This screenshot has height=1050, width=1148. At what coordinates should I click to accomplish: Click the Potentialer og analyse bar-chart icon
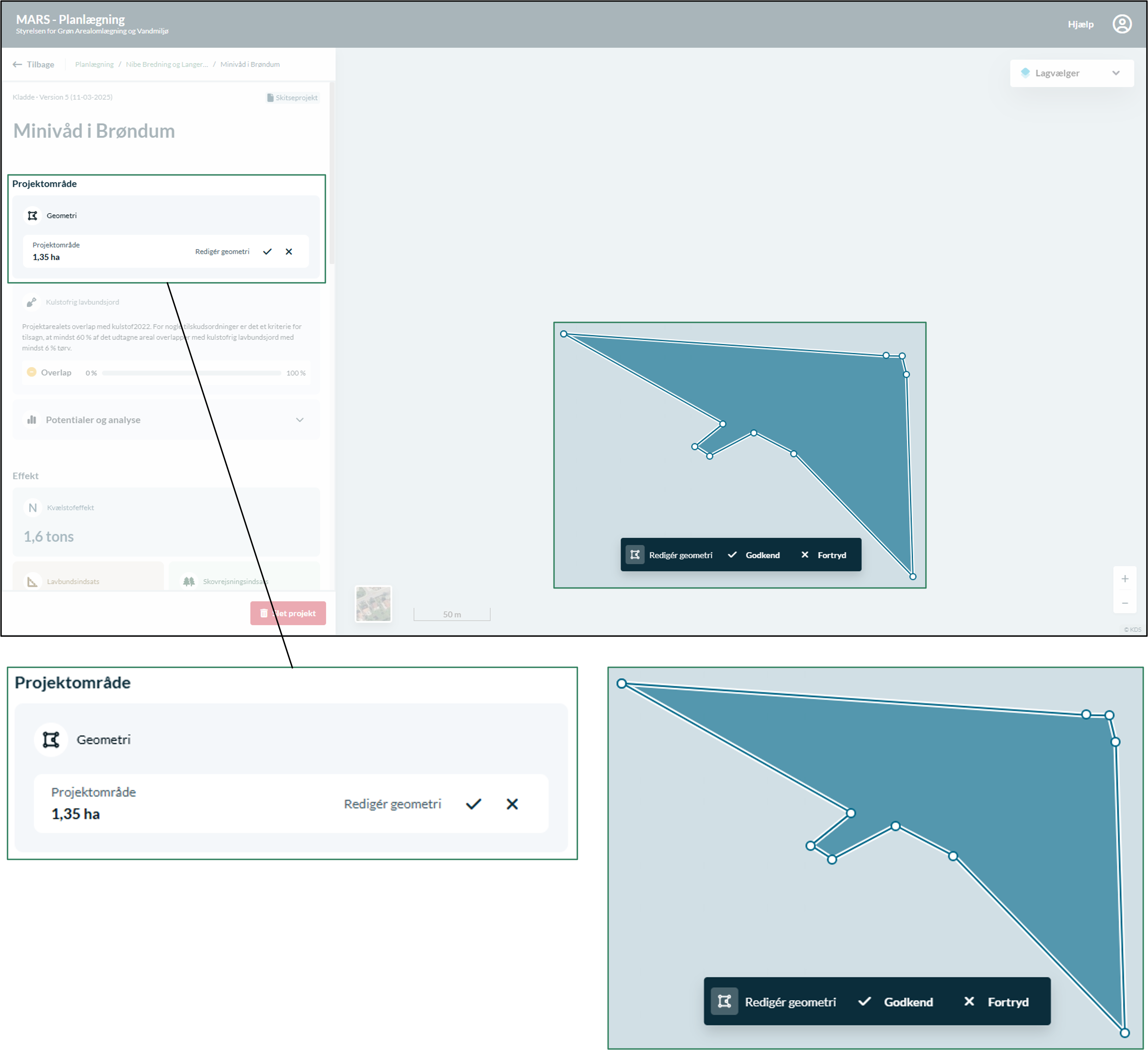(x=31, y=420)
